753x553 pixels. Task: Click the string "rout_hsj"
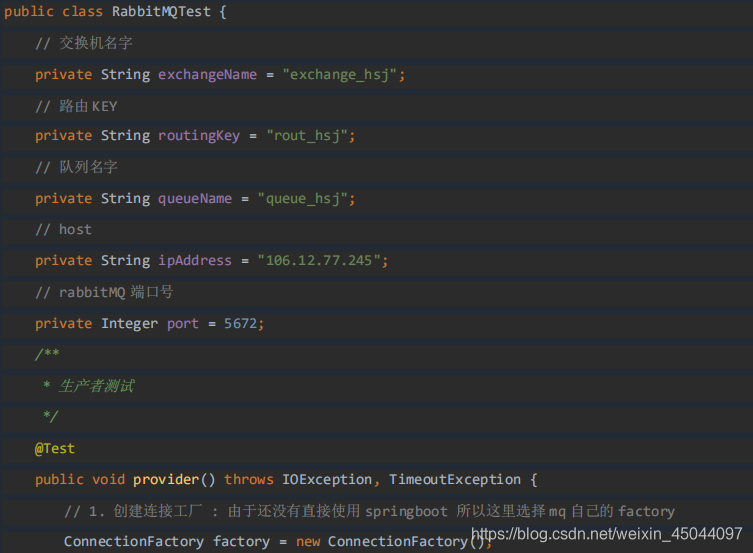(x=307, y=136)
